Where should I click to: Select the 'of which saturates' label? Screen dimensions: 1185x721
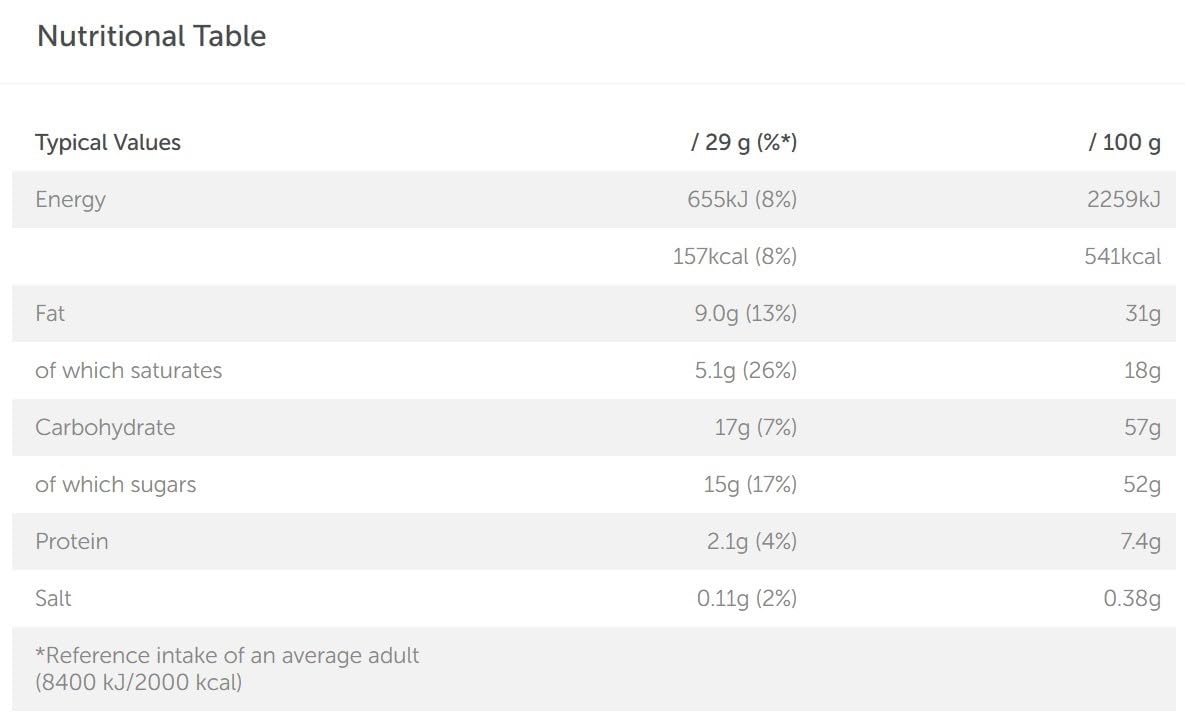[128, 371]
